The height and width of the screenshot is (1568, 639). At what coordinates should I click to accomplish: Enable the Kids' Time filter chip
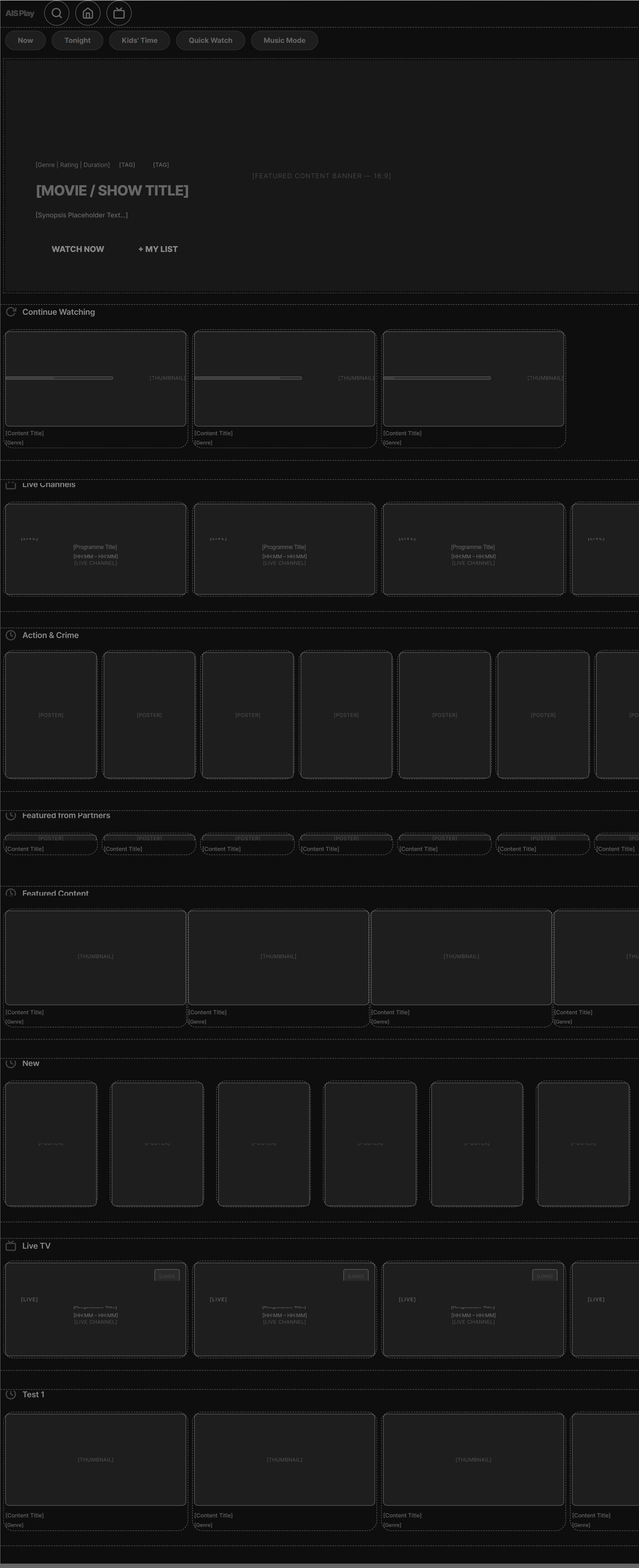pos(140,40)
